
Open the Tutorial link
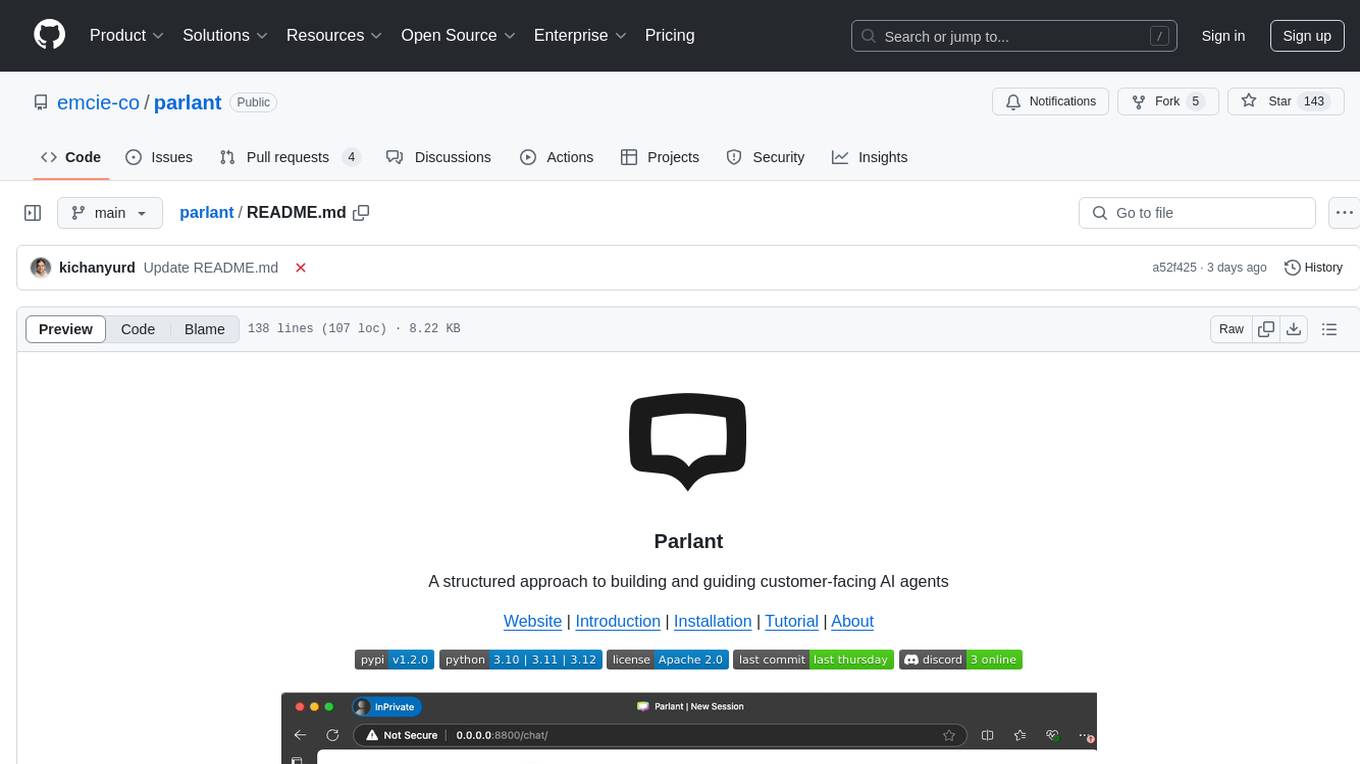click(792, 621)
